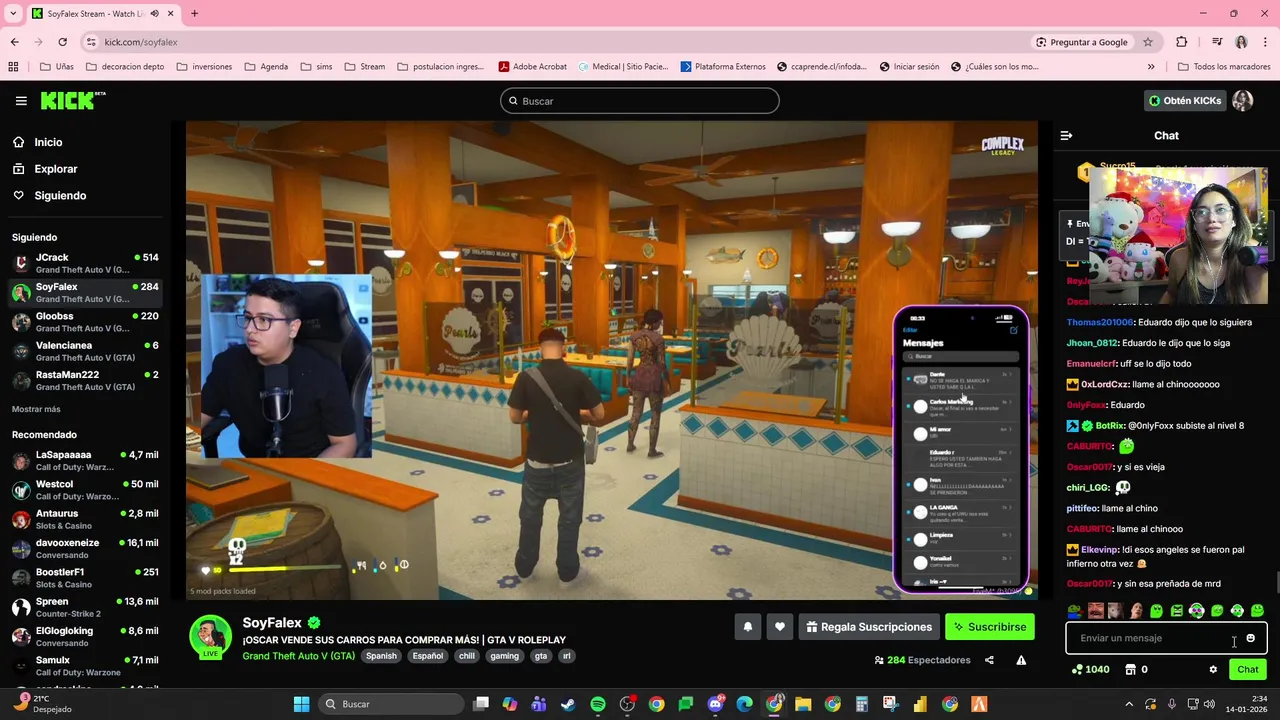The image size is (1280, 720).
Task: Open recommended channel LaSapaaaaa
Action: tap(84, 461)
